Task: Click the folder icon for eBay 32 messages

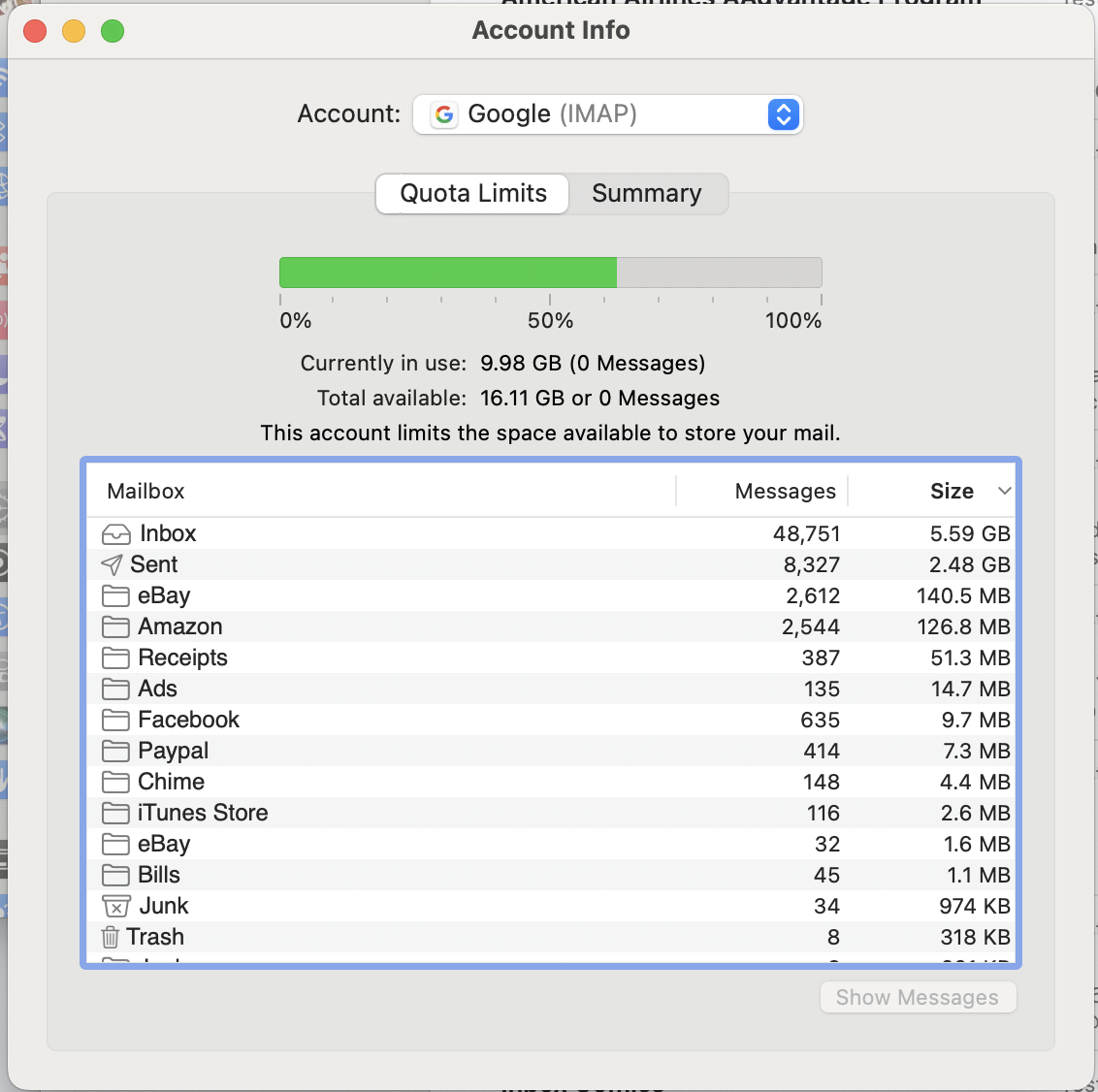Action: pos(115,844)
